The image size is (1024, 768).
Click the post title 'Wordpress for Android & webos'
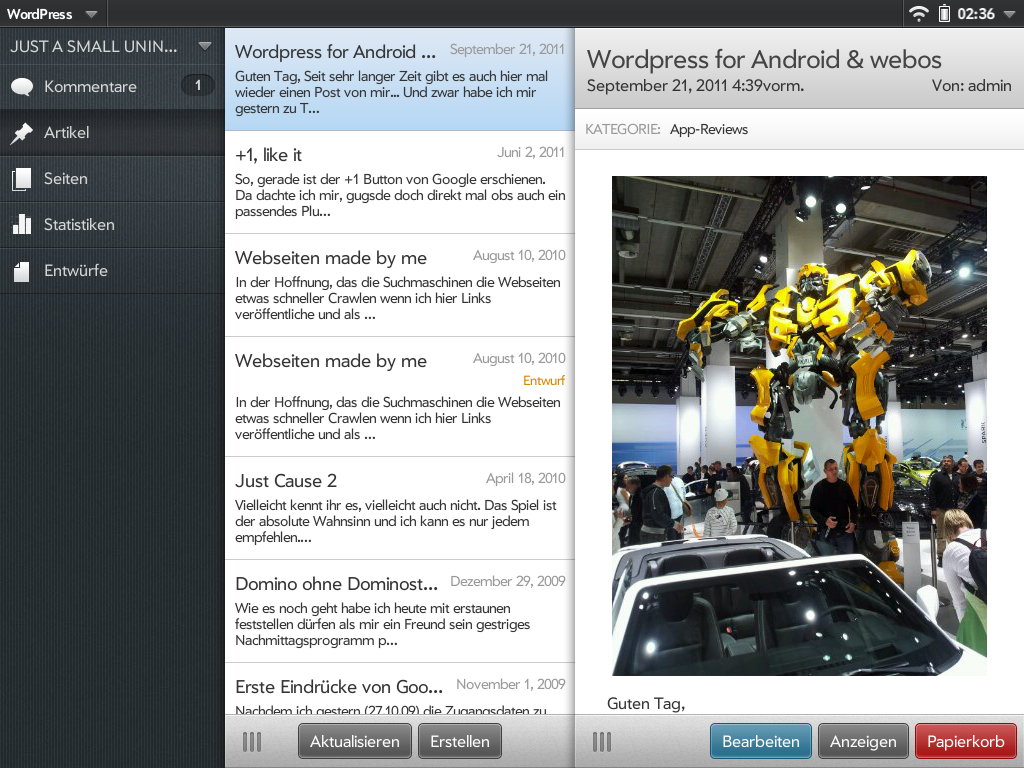point(763,59)
